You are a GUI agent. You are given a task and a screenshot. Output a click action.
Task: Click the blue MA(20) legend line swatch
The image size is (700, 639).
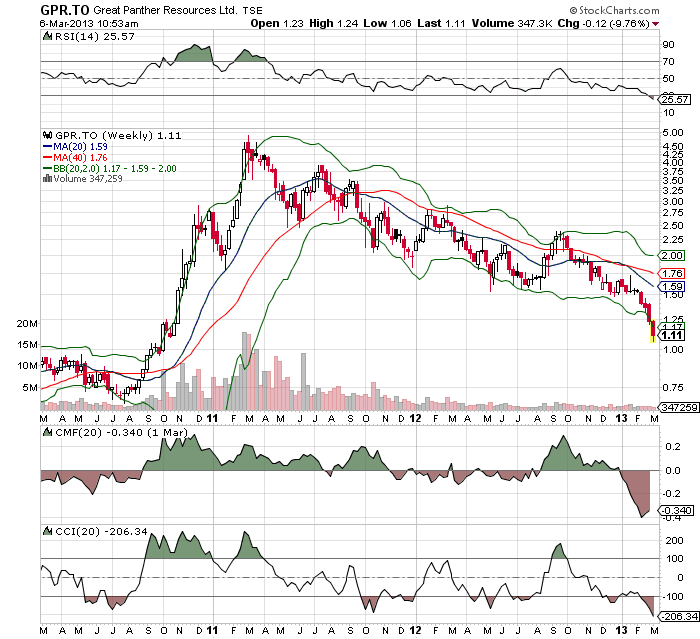[47, 146]
